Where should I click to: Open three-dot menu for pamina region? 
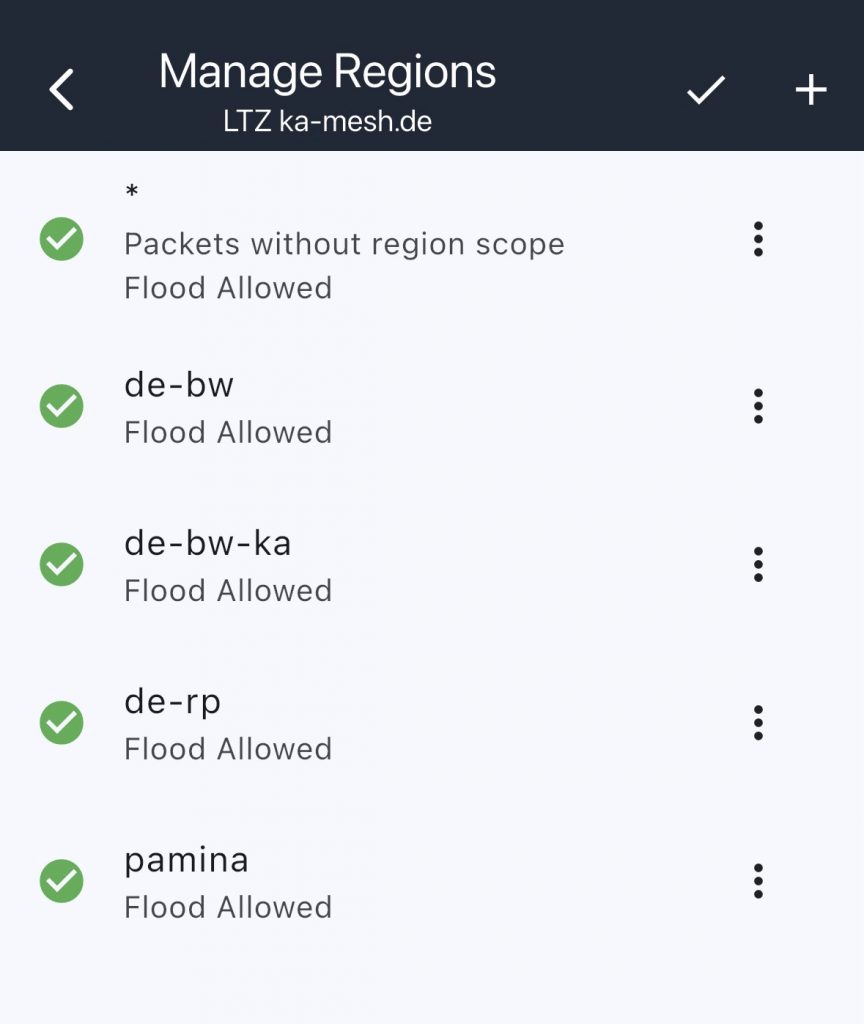[x=758, y=881]
